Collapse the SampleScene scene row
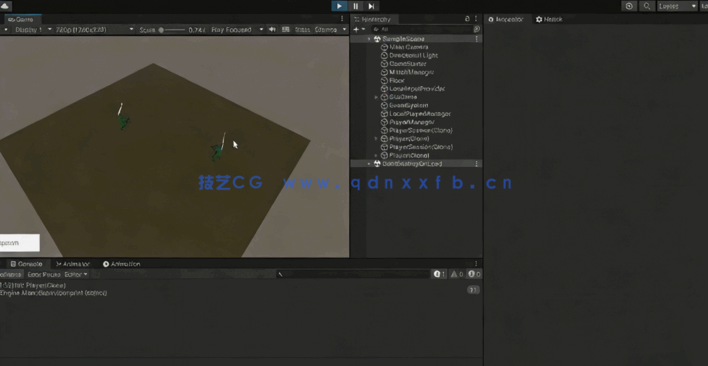The width and height of the screenshot is (708, 366). (x=369, y=39)
